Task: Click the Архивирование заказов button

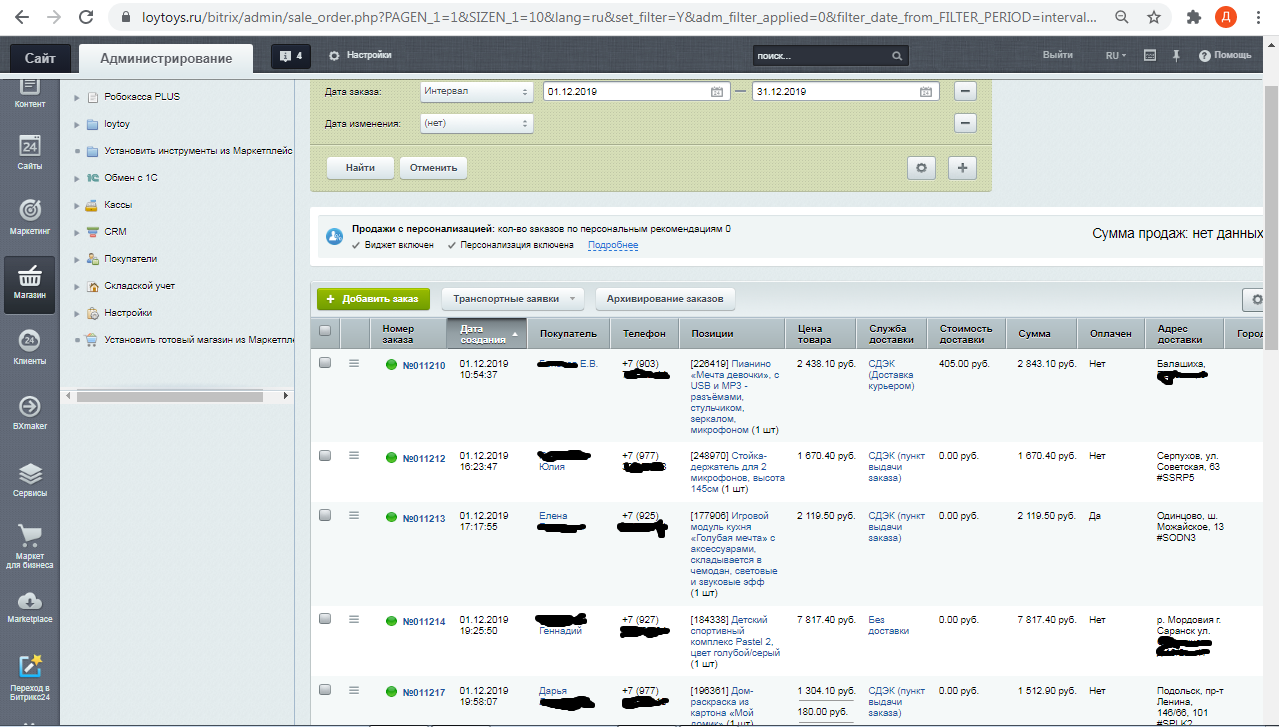Action: click(x=665, y=299)
